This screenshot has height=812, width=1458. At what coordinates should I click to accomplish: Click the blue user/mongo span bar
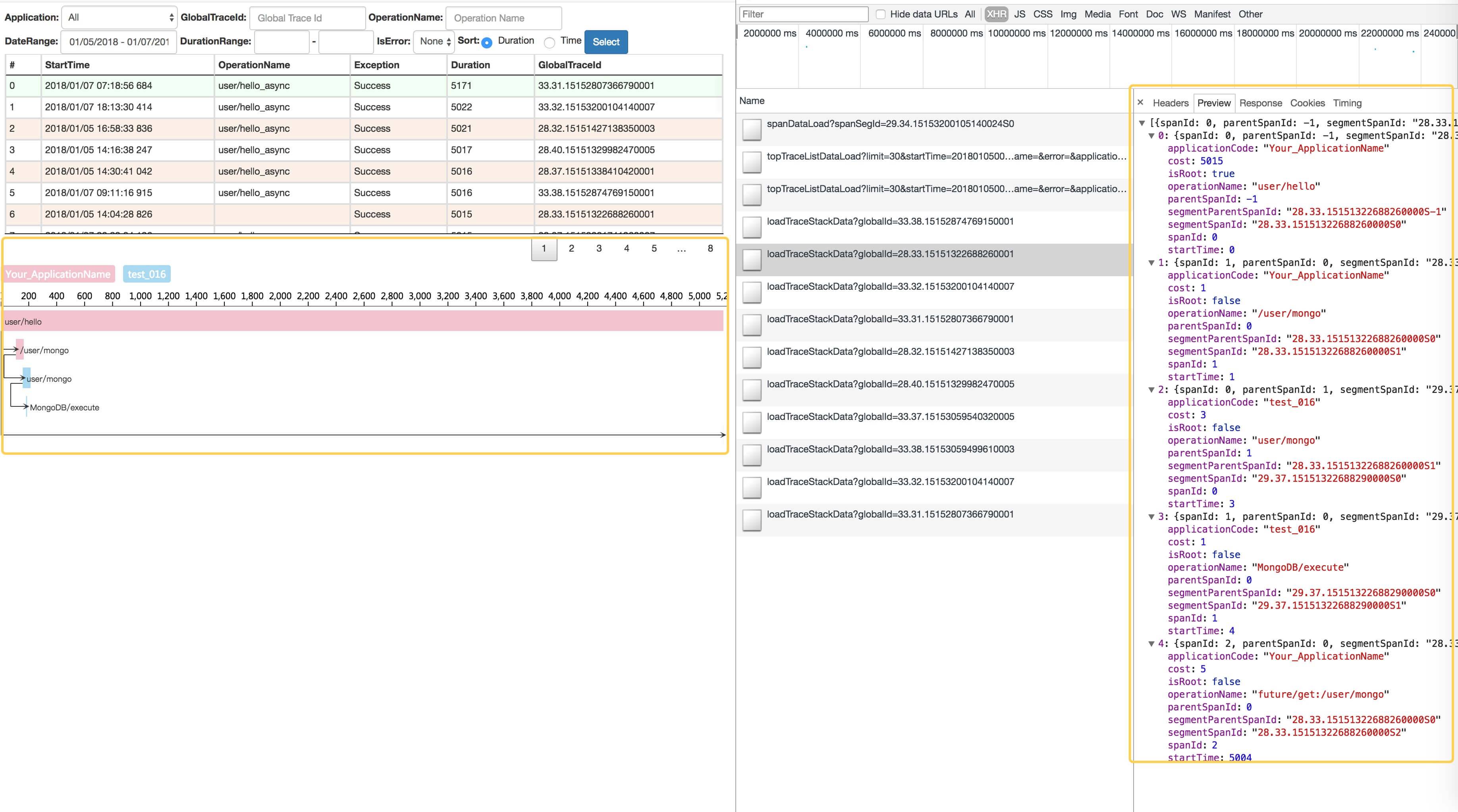click(x=27, y=377)
